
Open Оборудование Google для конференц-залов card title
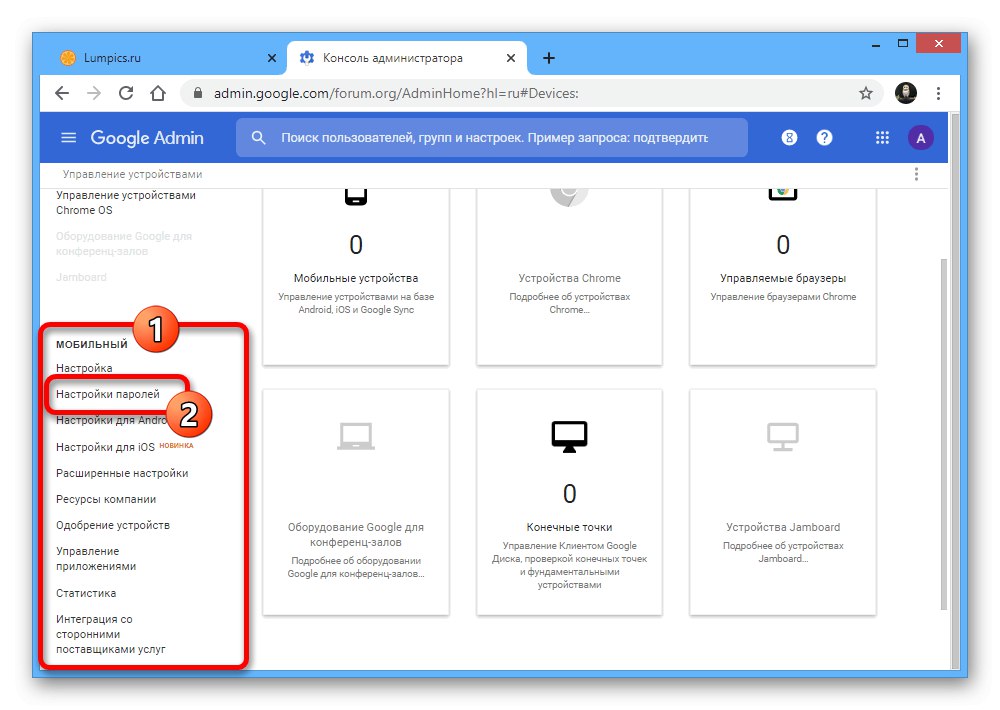point(356,535)
